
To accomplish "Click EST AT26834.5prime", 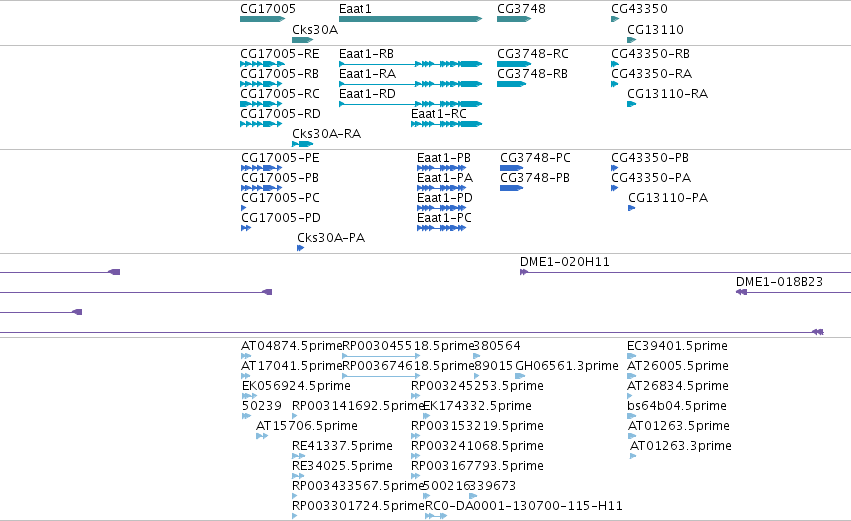I will tap(678, 386).
